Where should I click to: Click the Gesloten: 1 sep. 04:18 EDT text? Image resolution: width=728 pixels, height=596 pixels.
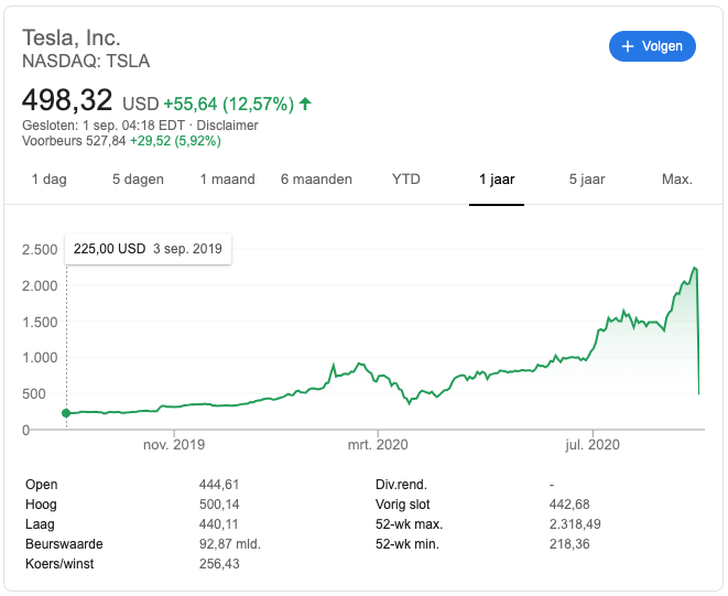[x=104, y=125]
